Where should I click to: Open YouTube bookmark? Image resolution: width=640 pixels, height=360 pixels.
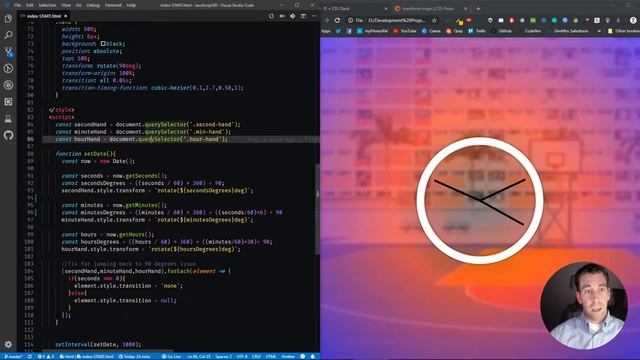coord(404,31)
